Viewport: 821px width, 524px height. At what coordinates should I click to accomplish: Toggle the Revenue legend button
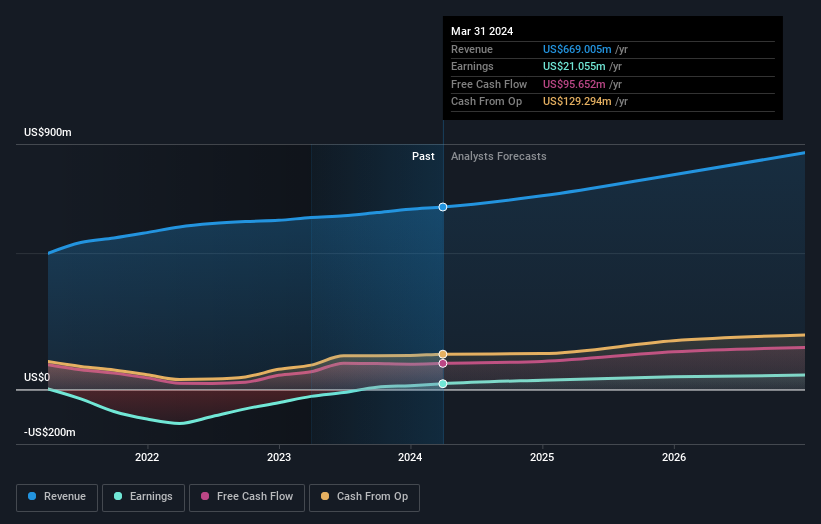click(x=57, y=497)
